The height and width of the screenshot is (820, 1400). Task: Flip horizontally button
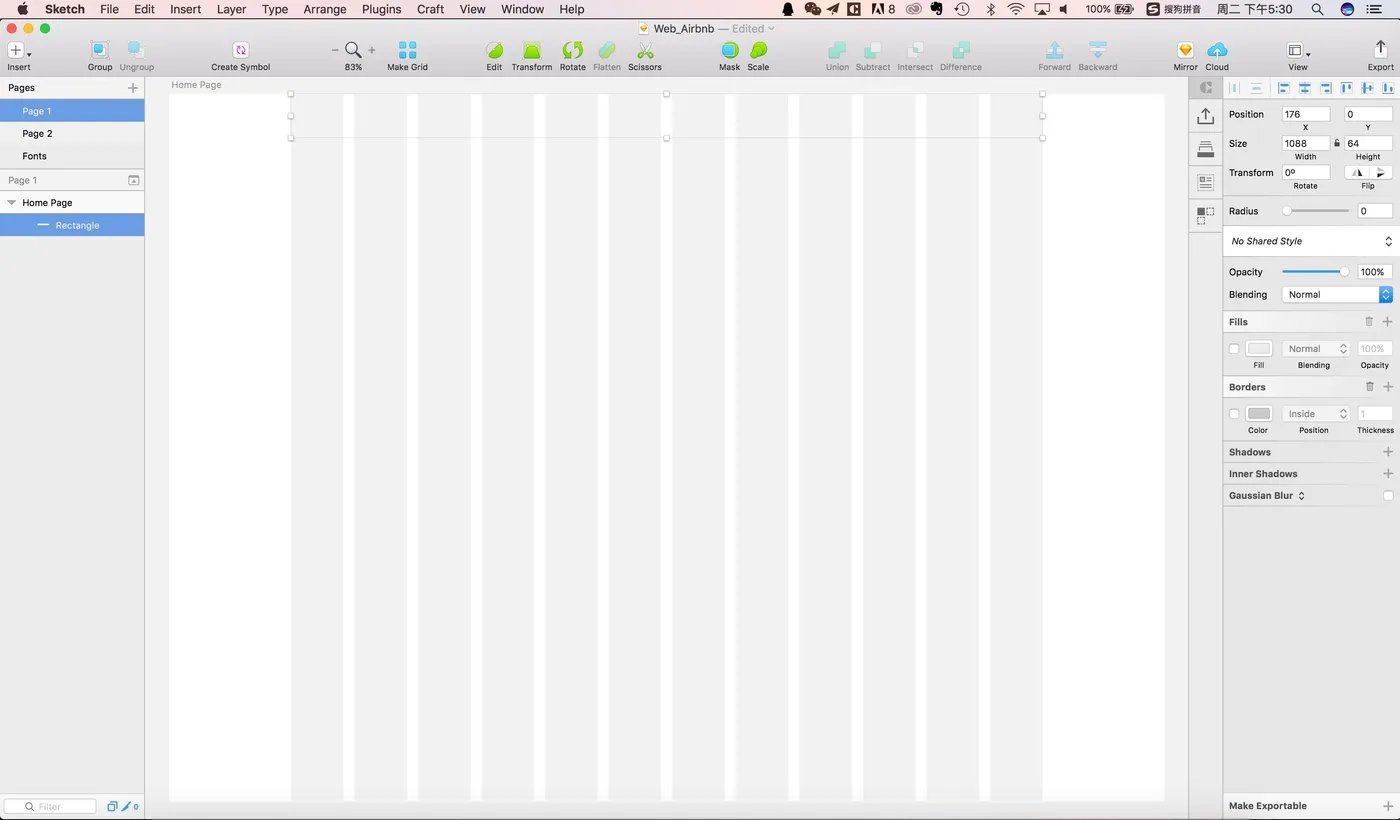(x=1357, y=172)
